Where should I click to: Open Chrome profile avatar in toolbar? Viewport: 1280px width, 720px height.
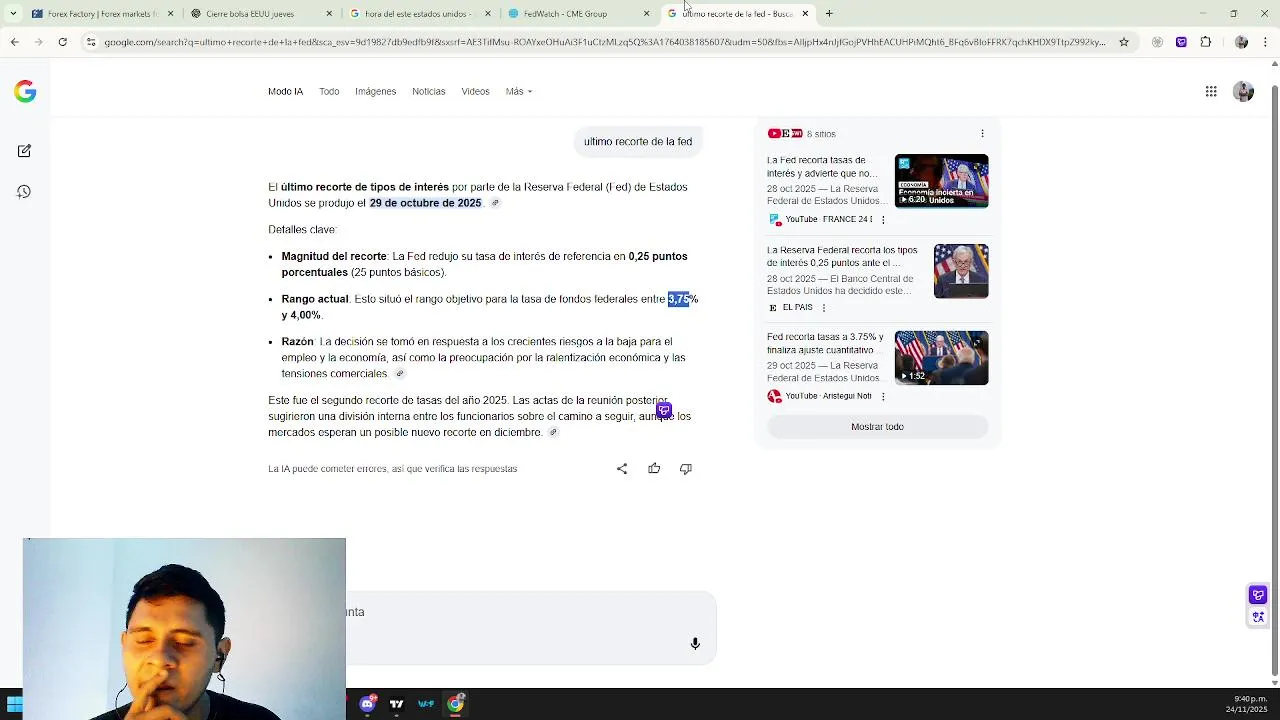coord(1242,42)
